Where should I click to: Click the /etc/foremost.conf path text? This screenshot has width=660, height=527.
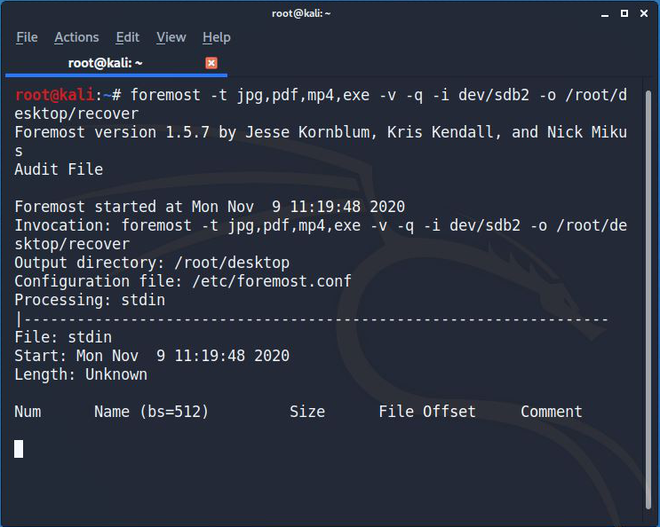[x=271, y=281]
